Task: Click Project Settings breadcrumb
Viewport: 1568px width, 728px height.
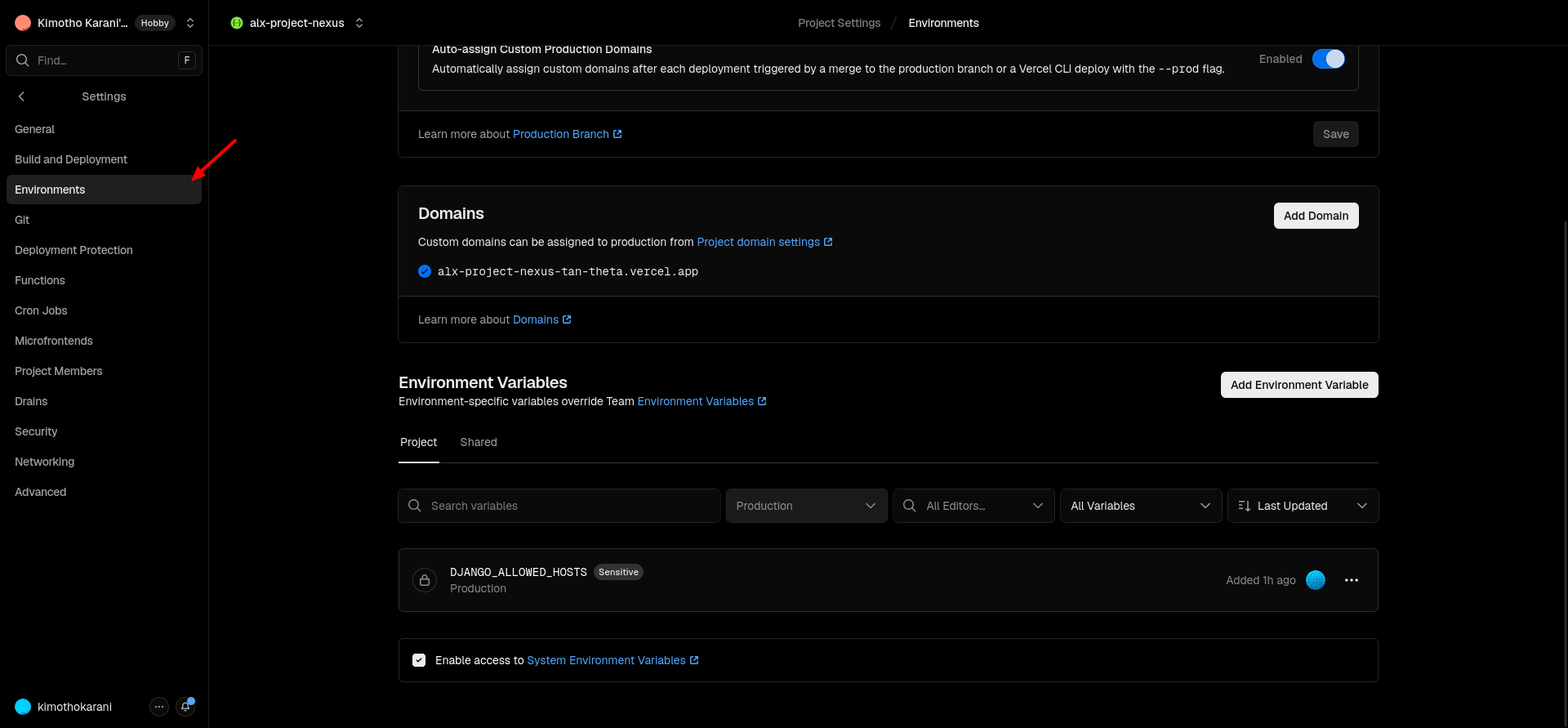Action: pos(839,23)
